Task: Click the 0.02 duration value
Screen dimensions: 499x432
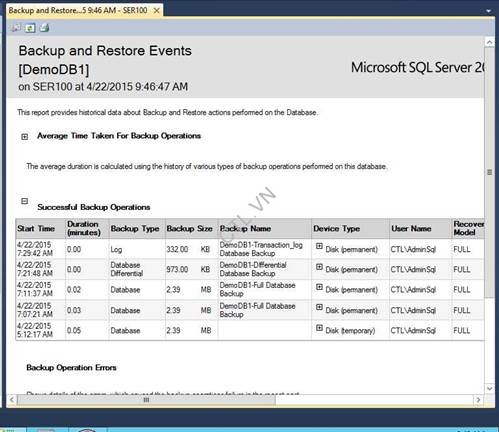Action: (74, 290)
